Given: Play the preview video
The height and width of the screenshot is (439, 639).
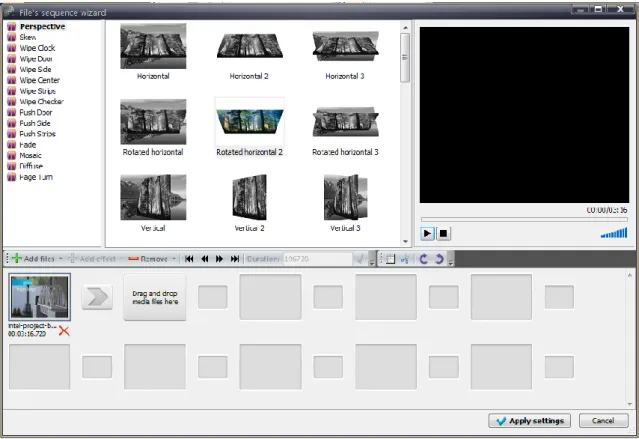Looking at the screenshot, I should tap(427, 234).
